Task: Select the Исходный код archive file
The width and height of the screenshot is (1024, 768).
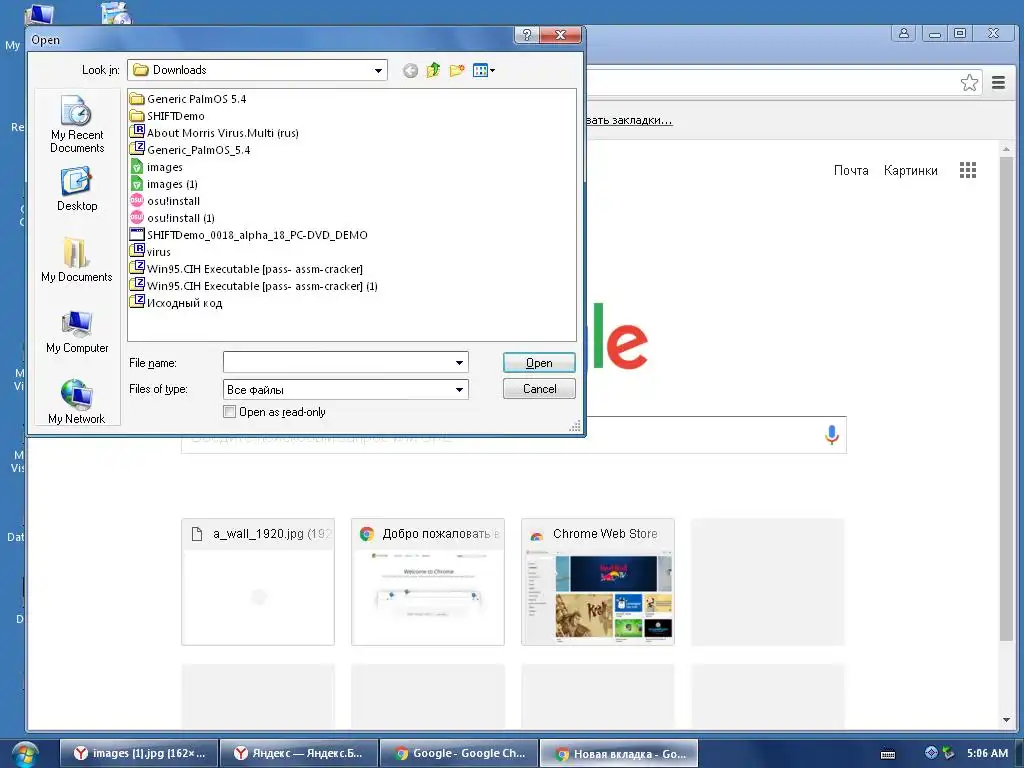Action: (x=176, y=303)
